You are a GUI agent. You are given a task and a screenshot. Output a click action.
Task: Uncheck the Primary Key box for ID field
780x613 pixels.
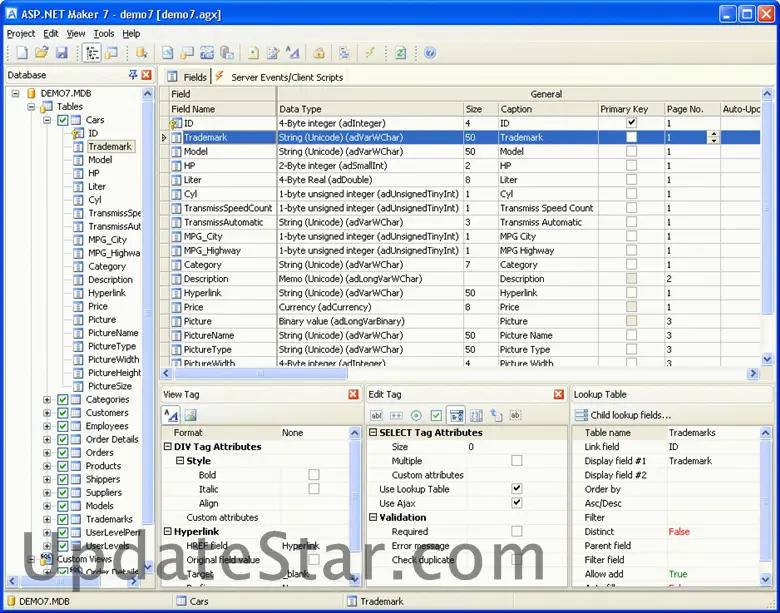(631, 122)
